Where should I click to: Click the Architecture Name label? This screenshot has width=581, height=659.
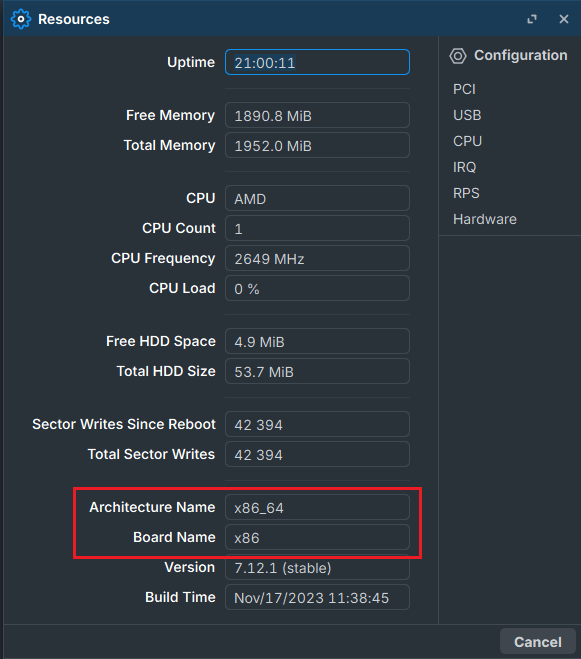pos(152,507)
